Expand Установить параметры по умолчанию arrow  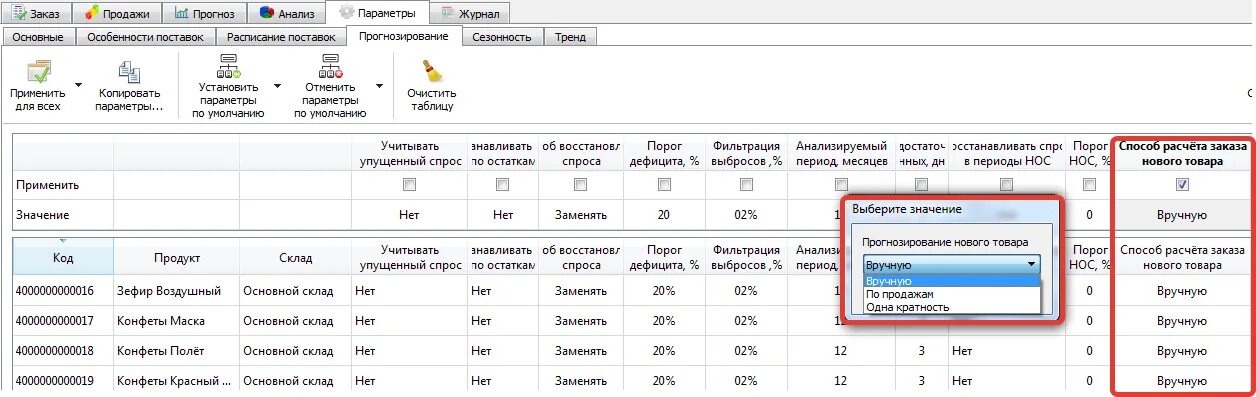(x=277, y=85)
